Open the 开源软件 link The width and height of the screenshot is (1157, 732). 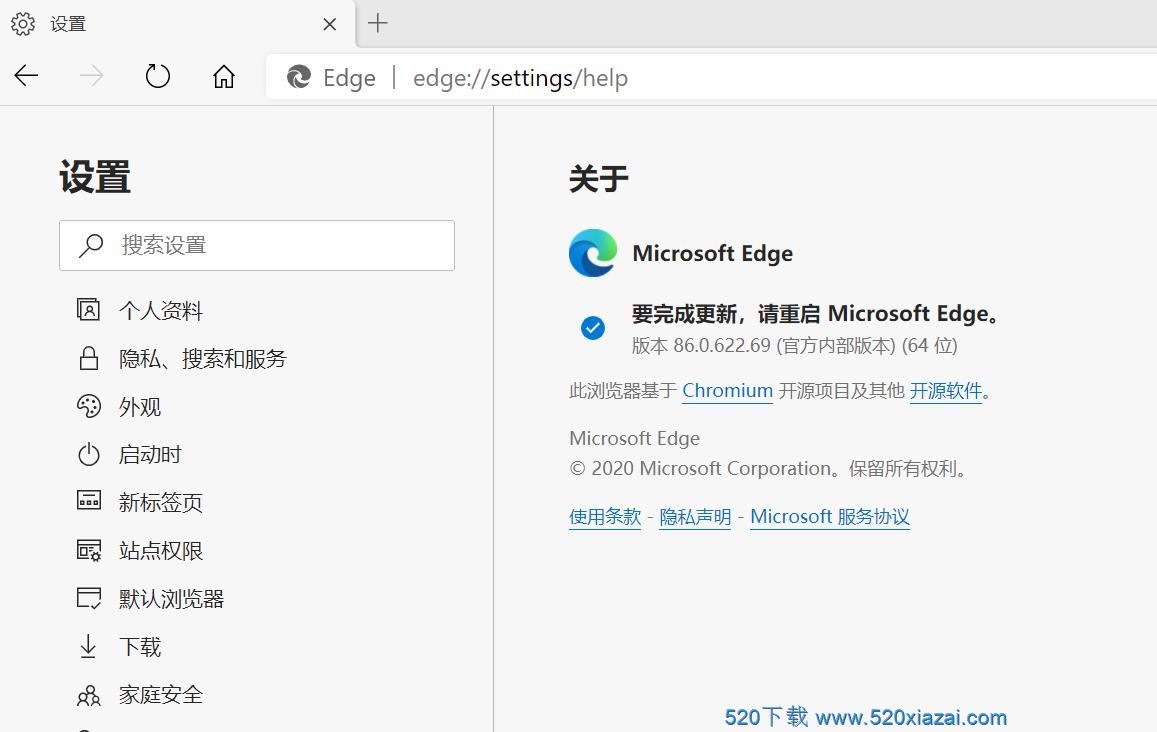click(x=946, y=390)
